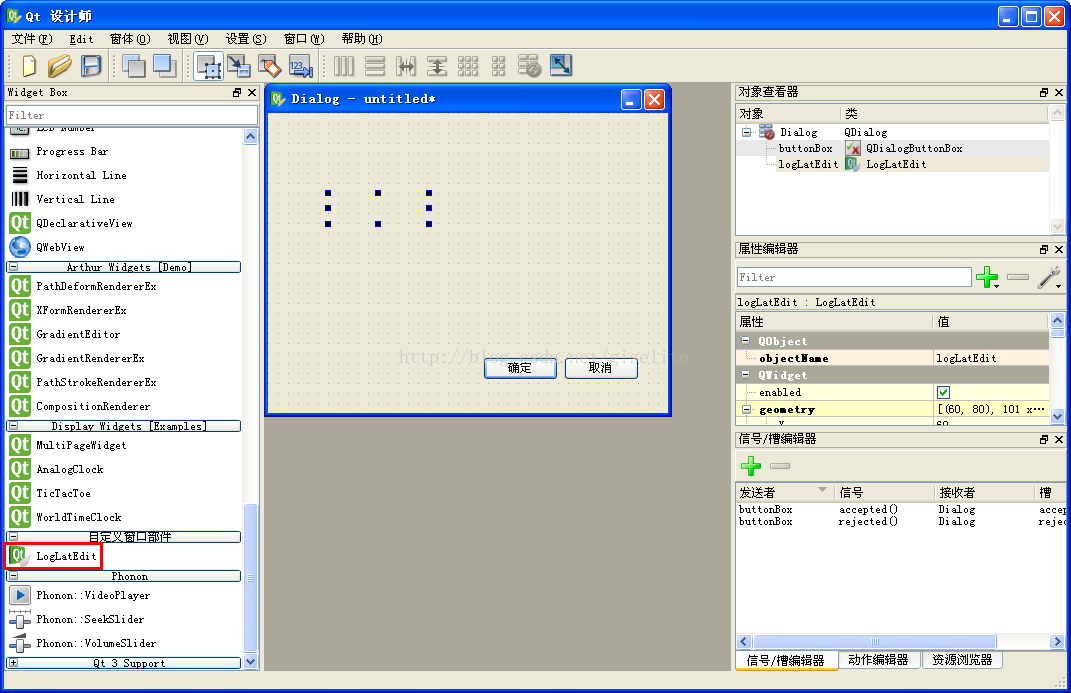Collapse the geometry property row
Screen dimensions: 1071x693
tap(746, 410)
